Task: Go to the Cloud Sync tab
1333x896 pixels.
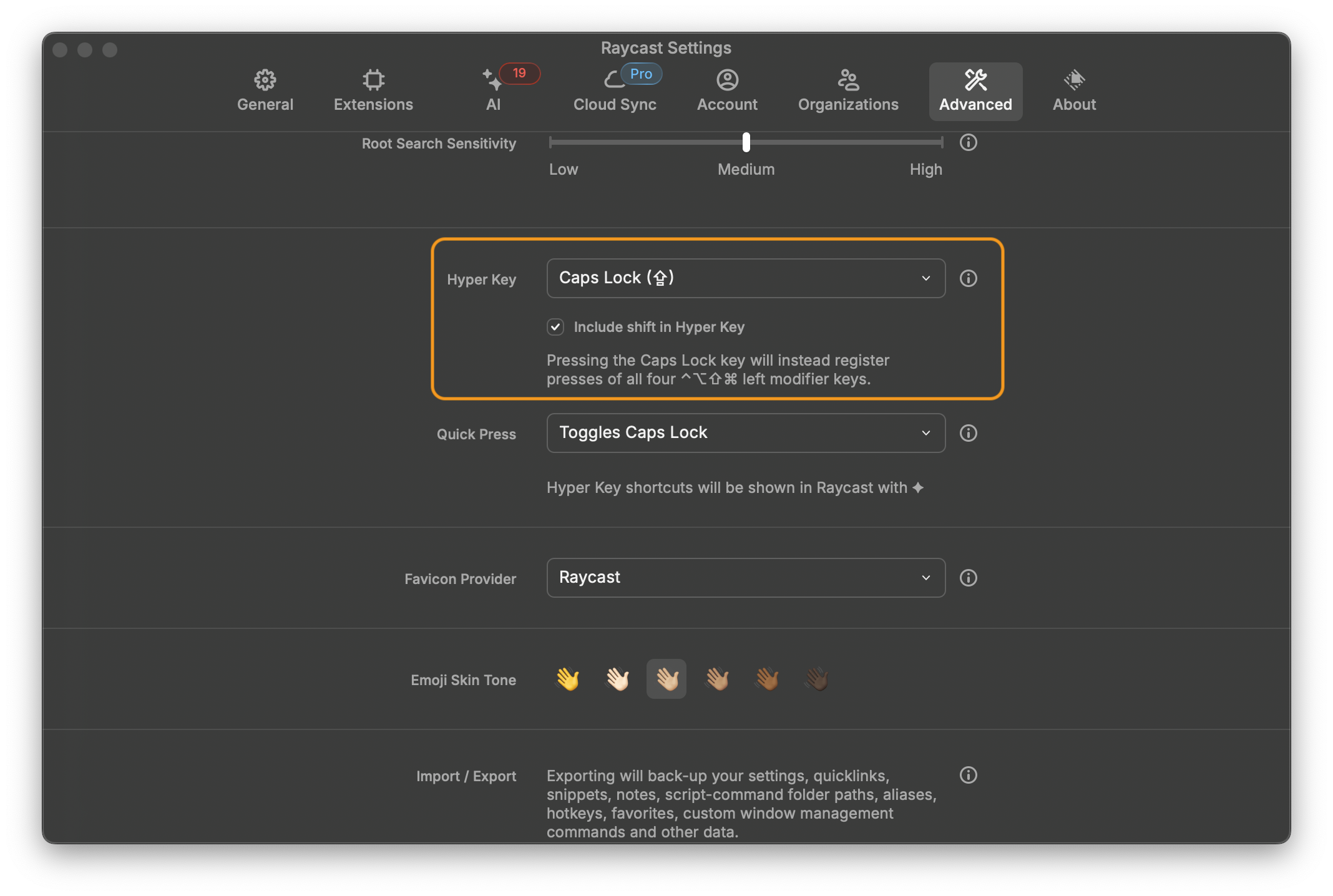Action: click(x=615, y=91)
